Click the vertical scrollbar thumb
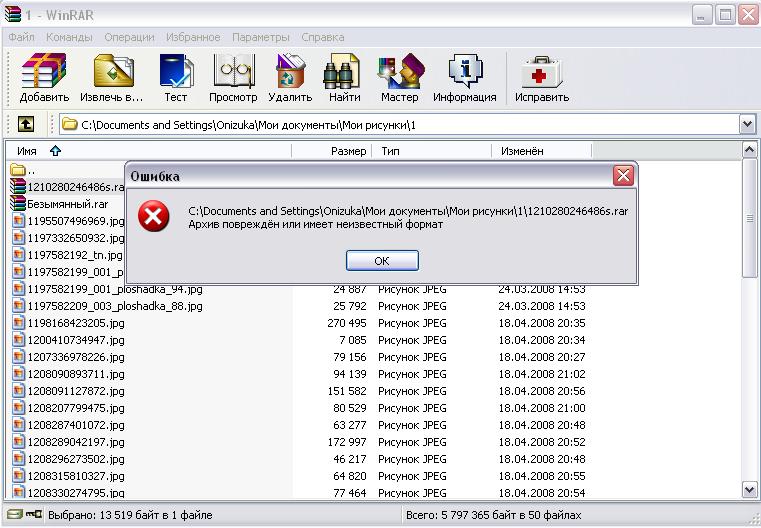Viewport: 761px width, 528px height. point(749,218)
